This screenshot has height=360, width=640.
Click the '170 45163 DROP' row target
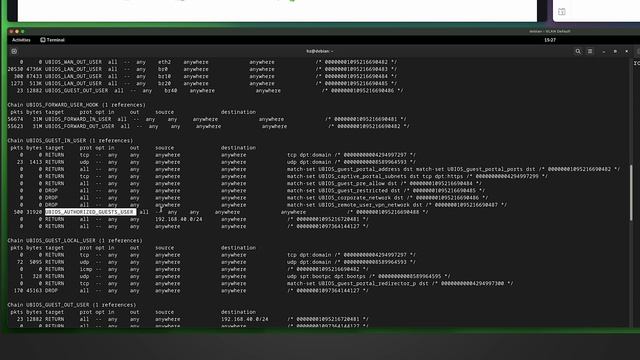pos(51,291)
